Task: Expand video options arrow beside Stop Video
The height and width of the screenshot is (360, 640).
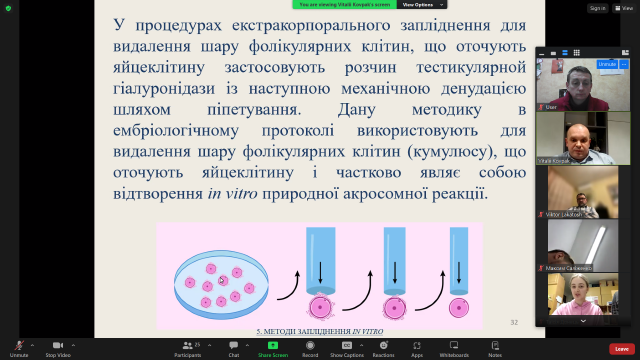Action: coord(73,345)
